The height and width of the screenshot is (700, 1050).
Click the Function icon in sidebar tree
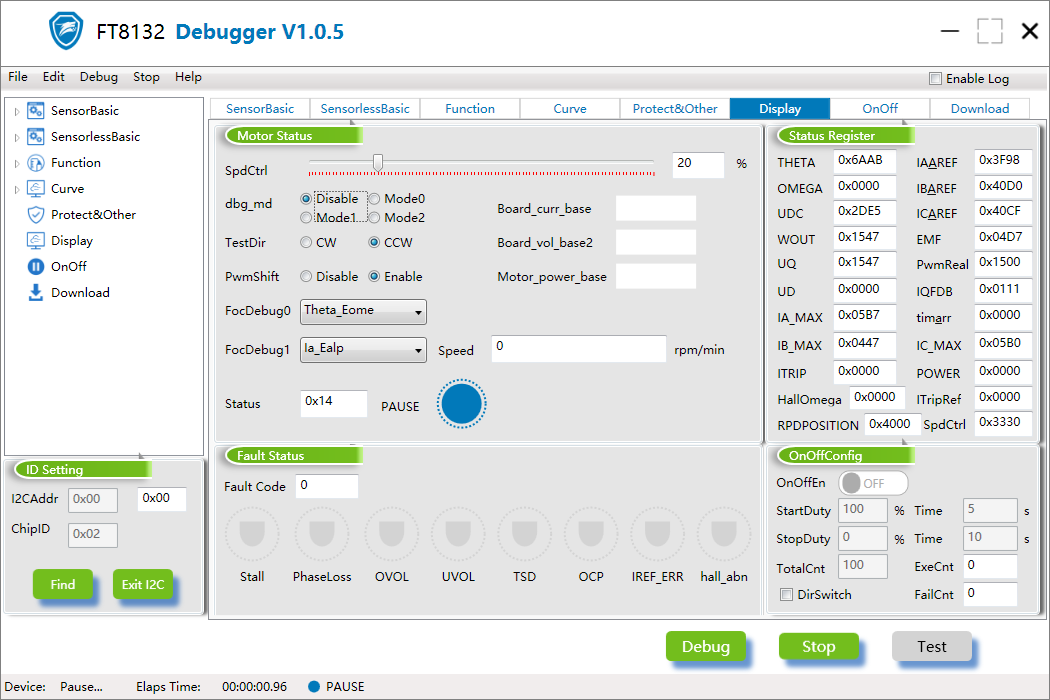point(35,163)
